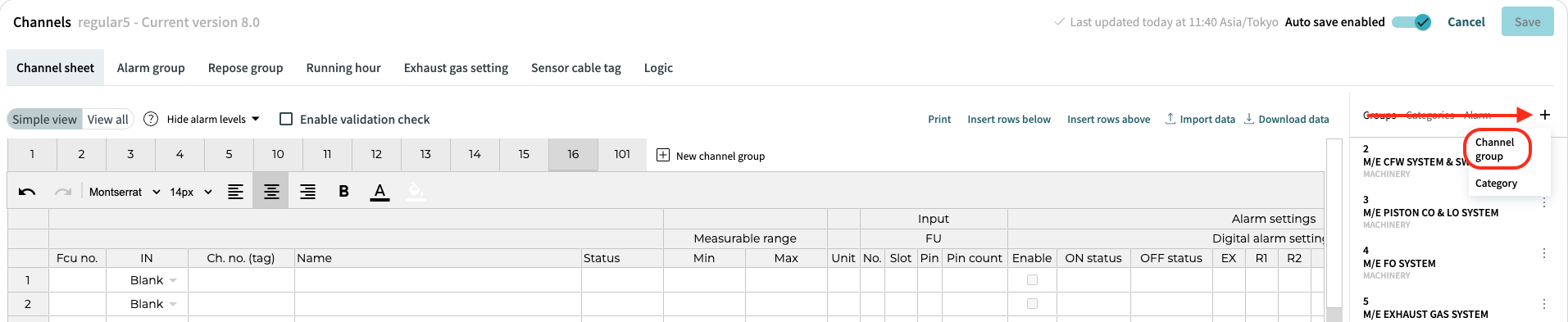Click Insert rows above

[1108, 119]
